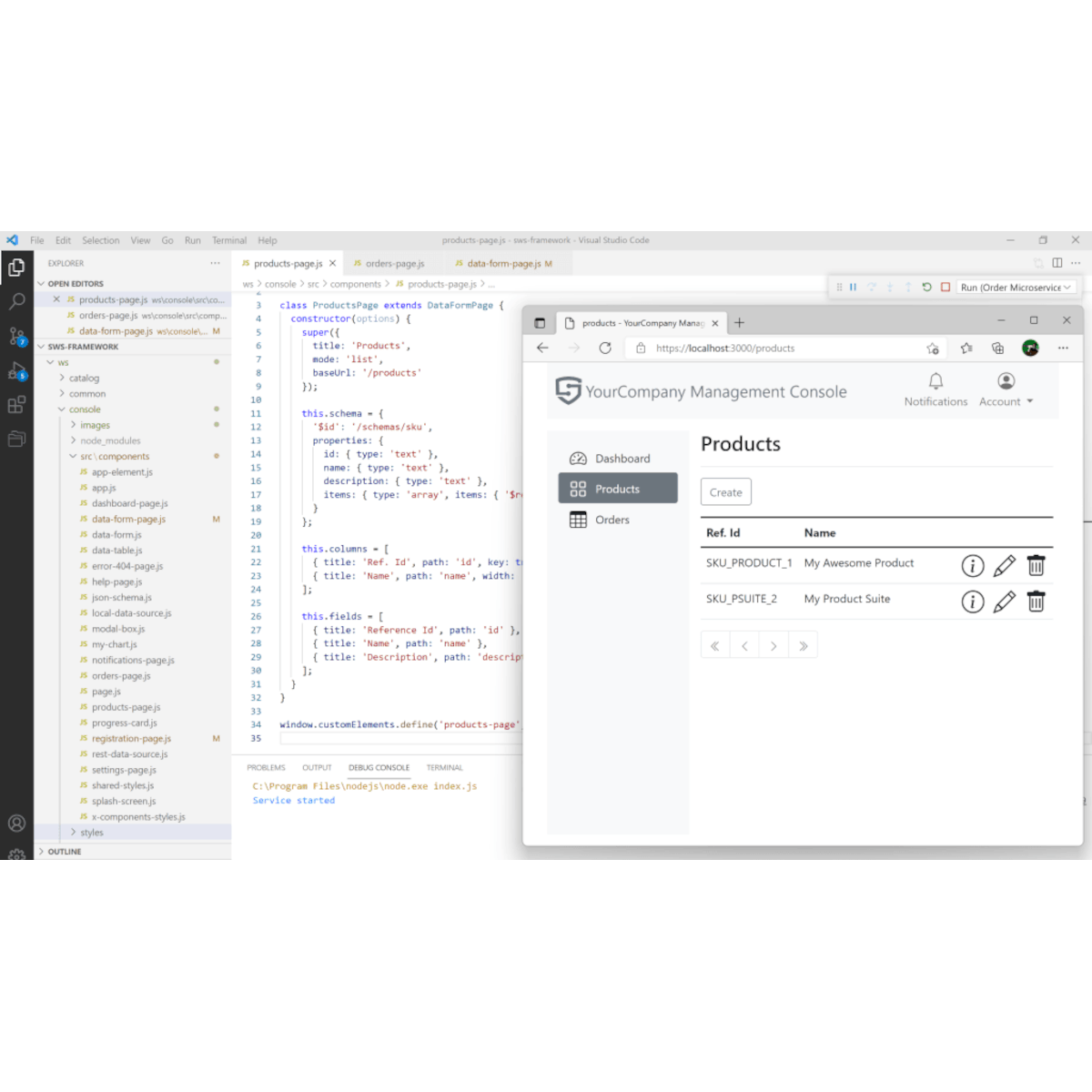Expand the catalog folder

pos(84,379)
